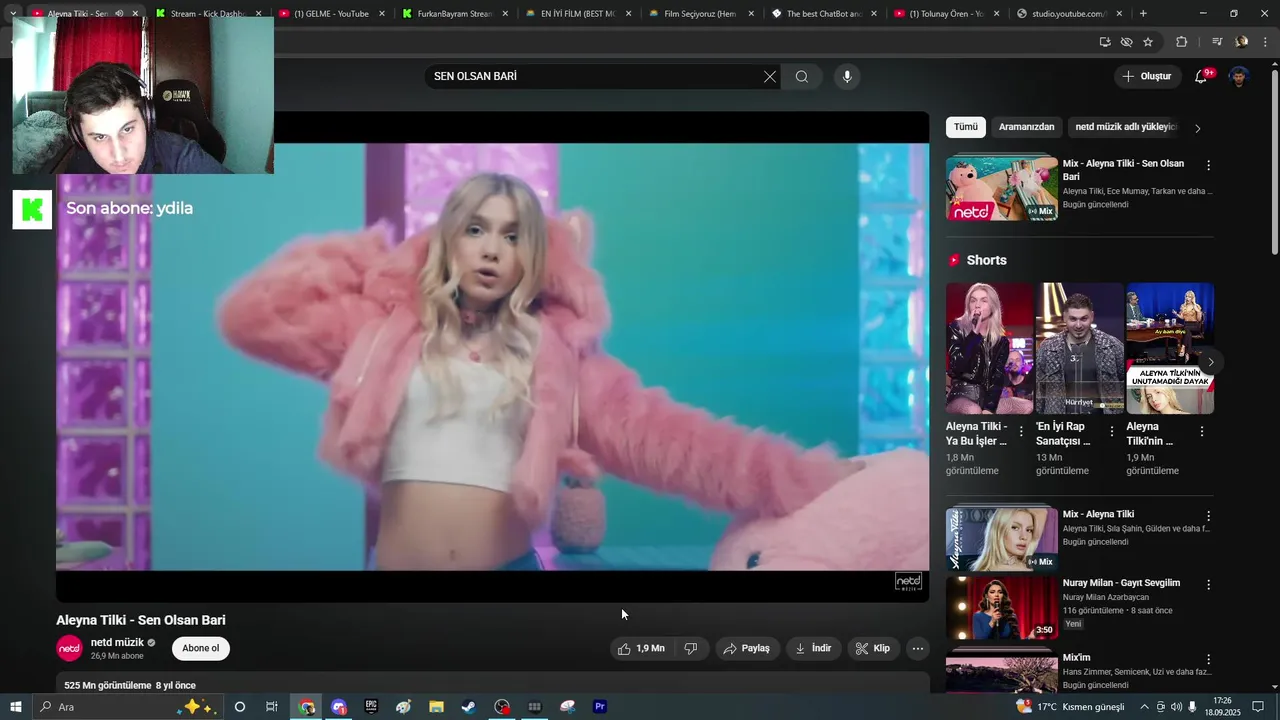Image resolution: width=1280 pixels, height=720 pixels.
Task: Open options for short 'En İyi Rap Sanatçısı
Action: coord(1111,431)
